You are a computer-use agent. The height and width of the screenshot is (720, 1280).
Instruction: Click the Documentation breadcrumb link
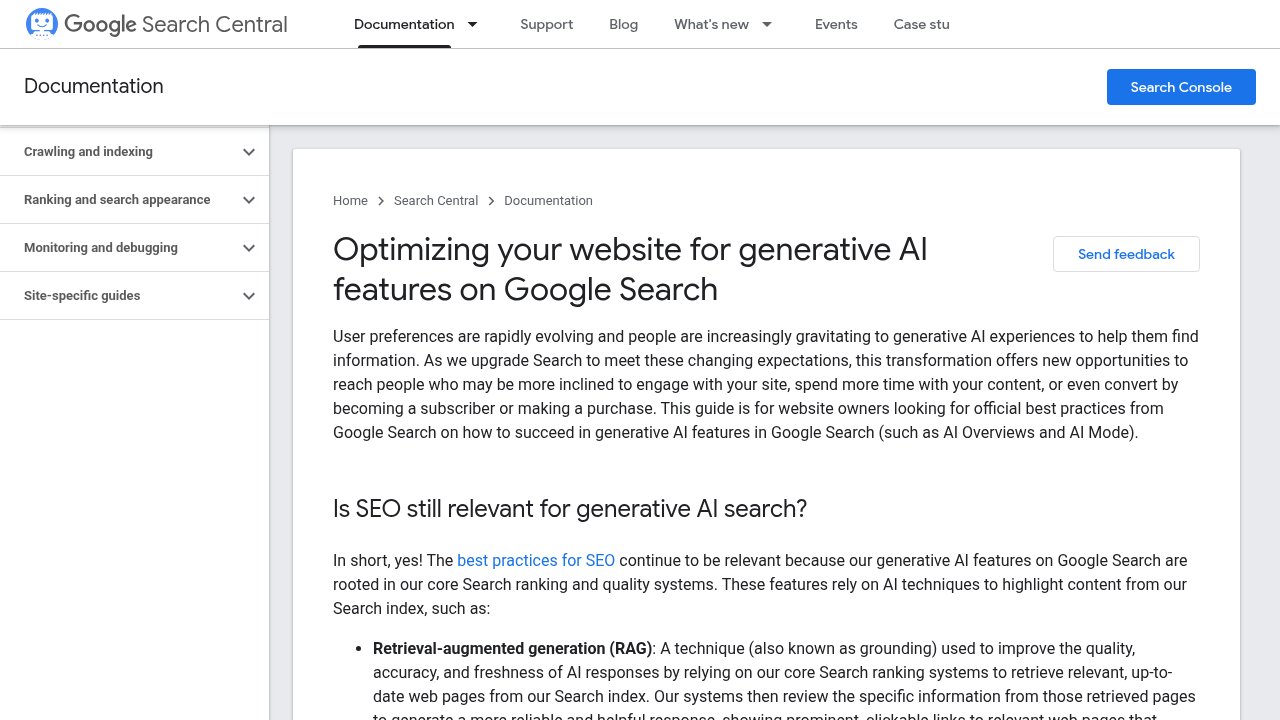point(548,201)
